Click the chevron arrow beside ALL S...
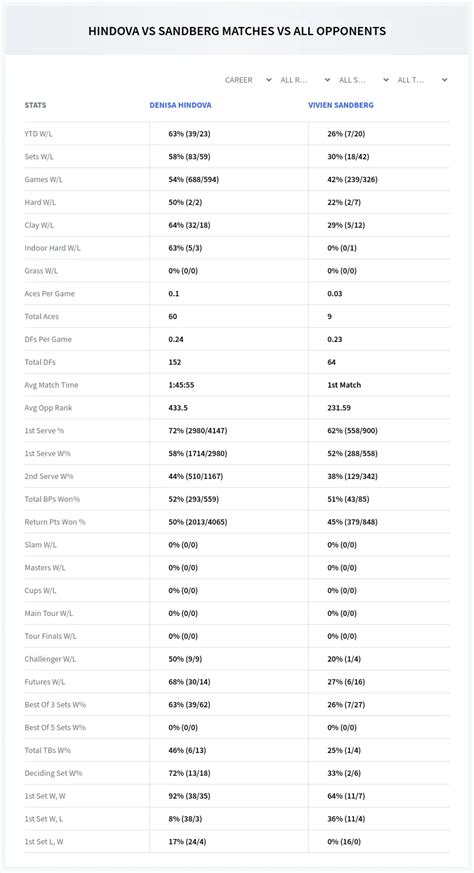The image size is (474, 873). [385, 80]
